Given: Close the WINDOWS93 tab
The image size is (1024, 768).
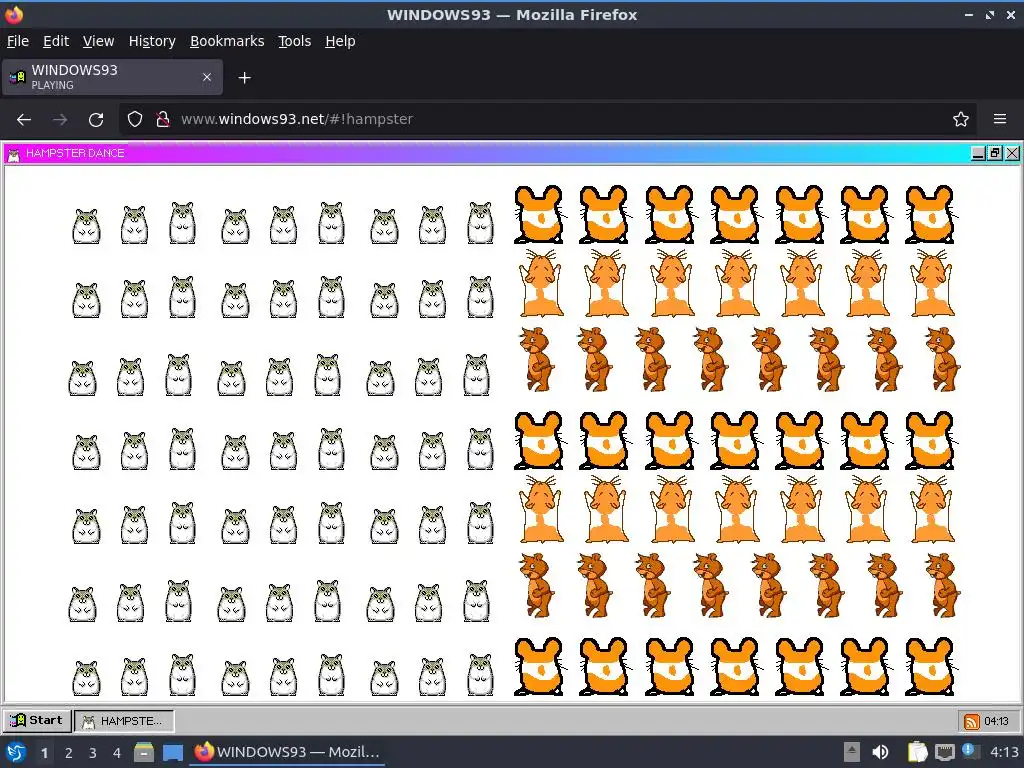Looking at the screenshot, I should coord(206,77).
